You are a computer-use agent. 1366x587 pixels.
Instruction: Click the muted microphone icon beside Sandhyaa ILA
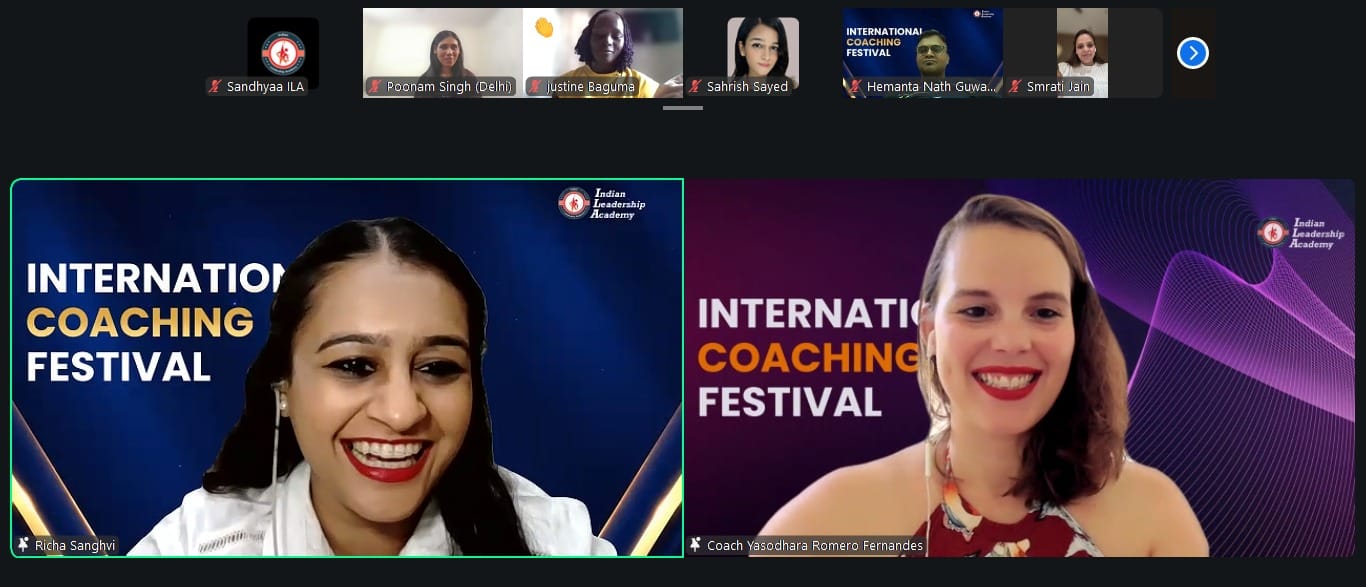(x=215, y=87)
